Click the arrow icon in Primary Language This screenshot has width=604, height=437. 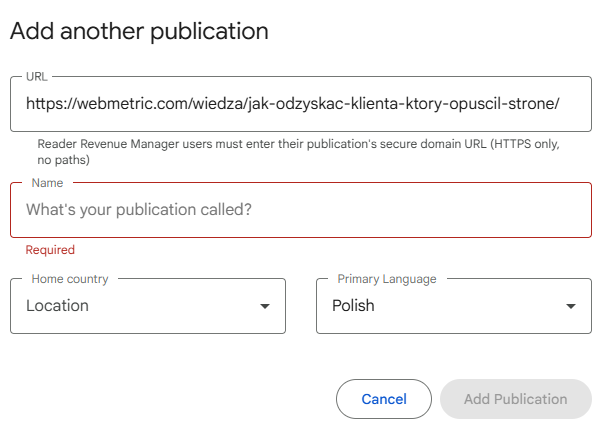click(571, 306)
